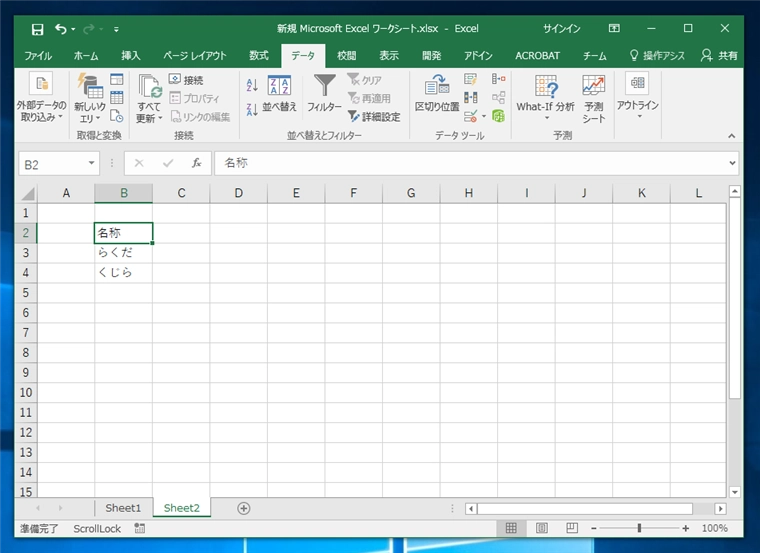This screenshot has width=760, height=553.
Task: Expand the formula bar
Action: pyautogui.click(x=732, y=163)
